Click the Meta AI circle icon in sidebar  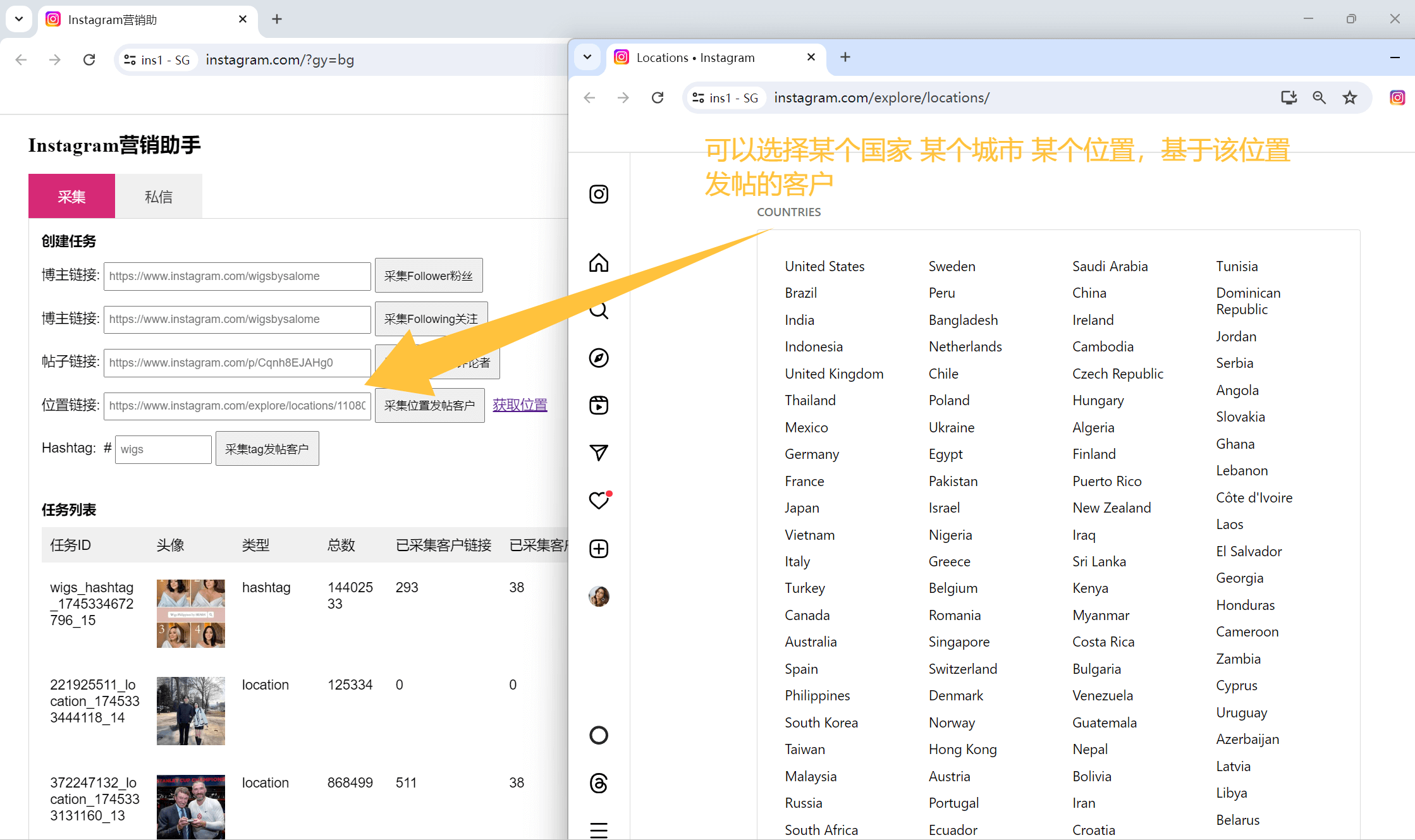(599, 735)
